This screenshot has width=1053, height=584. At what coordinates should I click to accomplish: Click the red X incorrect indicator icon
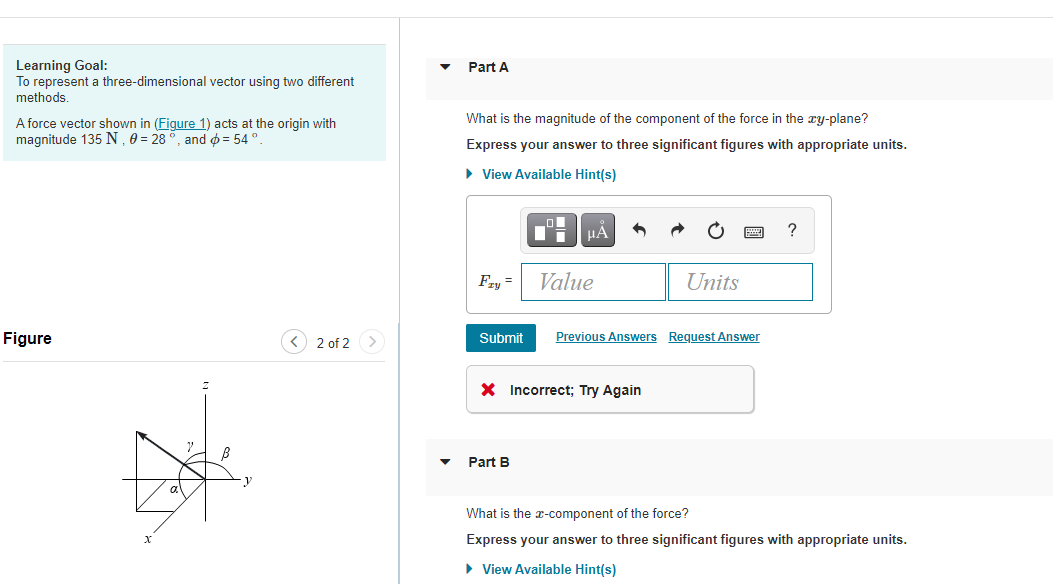point(487,390)
